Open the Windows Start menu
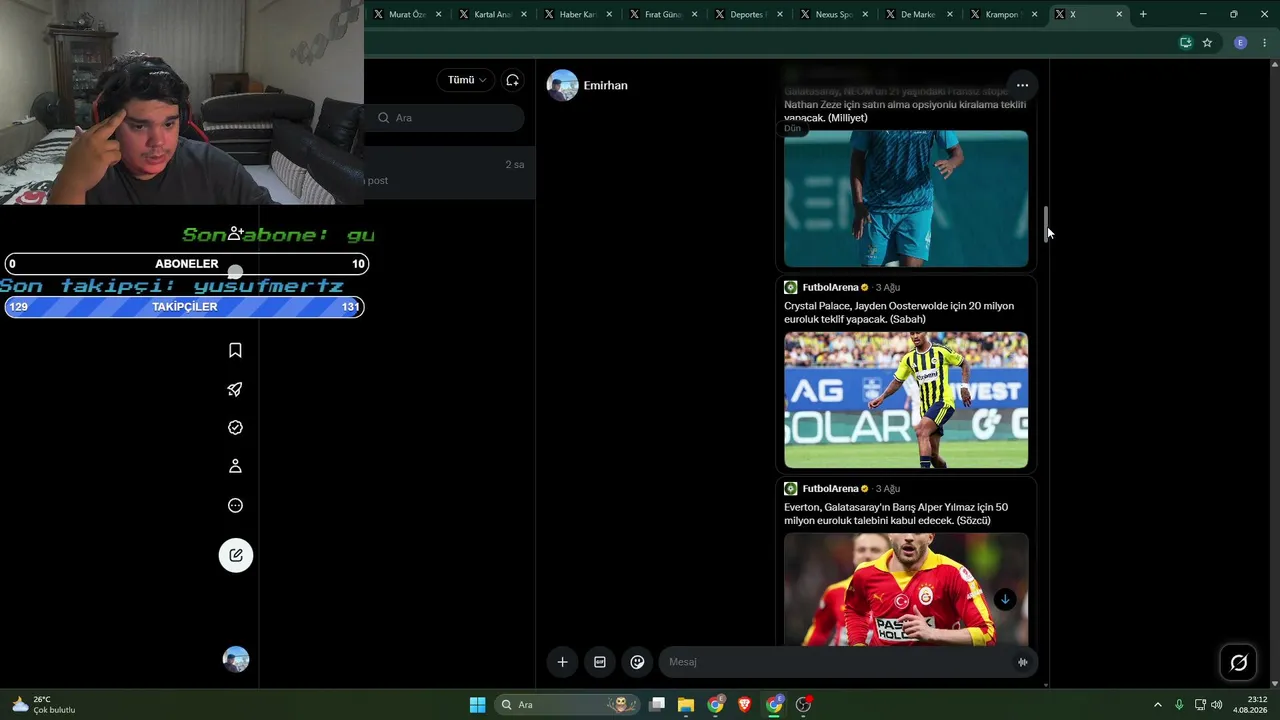The image size is (1280, 720). tap(477, 704)
